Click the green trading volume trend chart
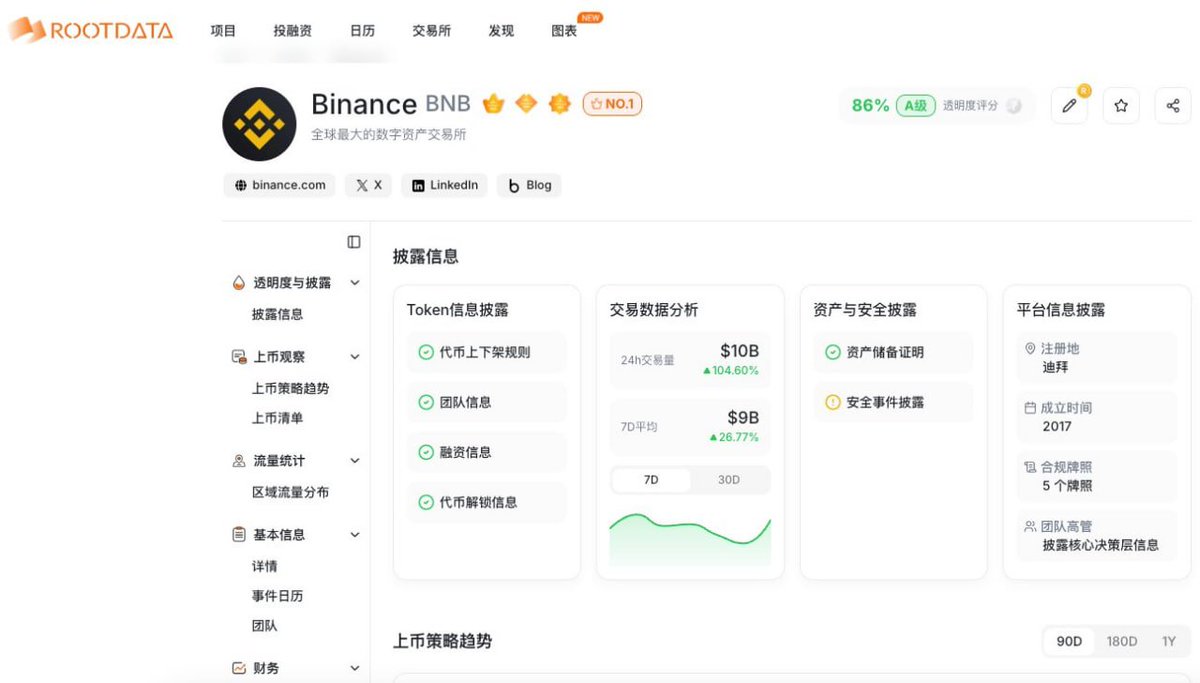The image size is (1200, 683). 690,539
